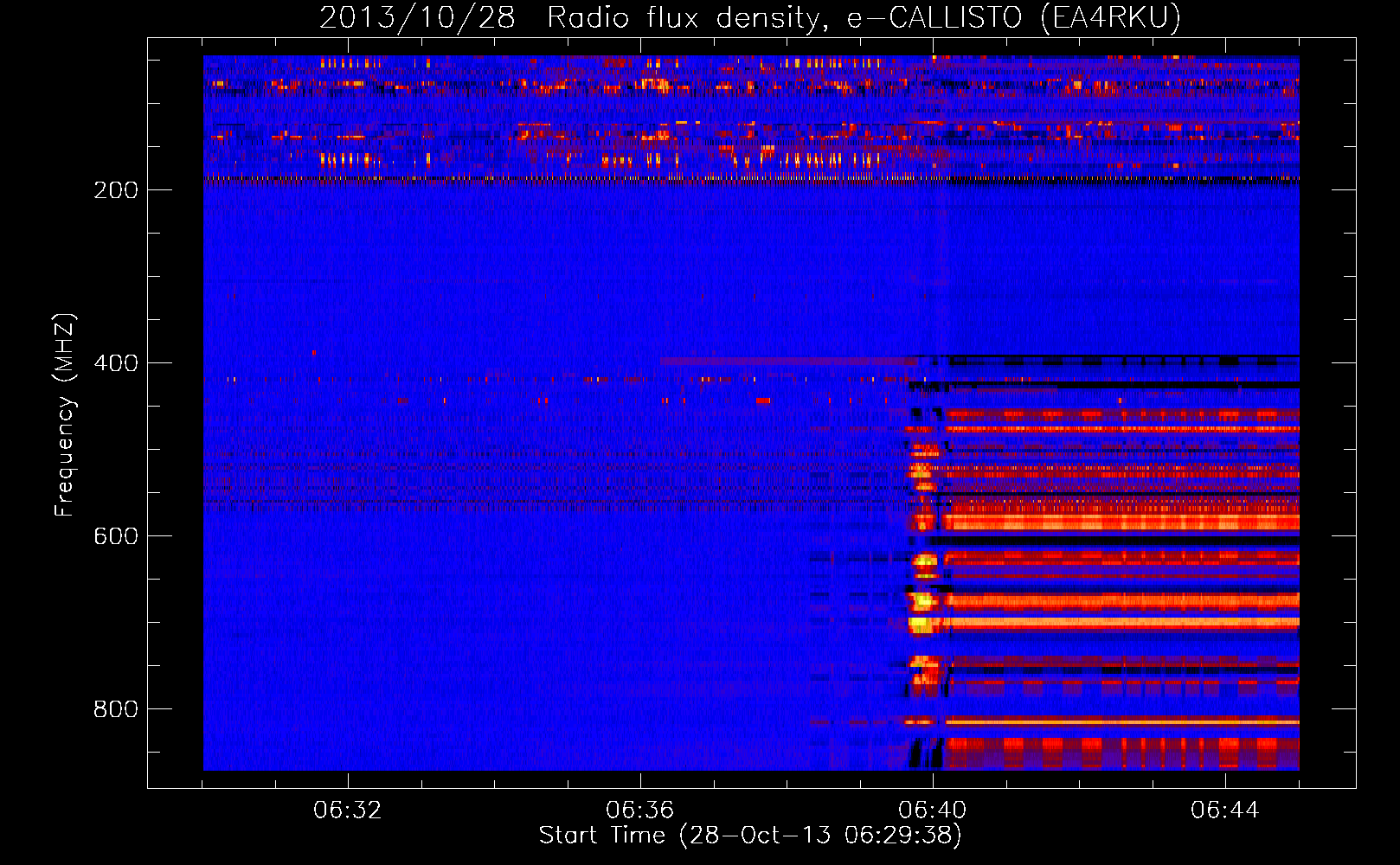Click the Frequency (MHZ) axis title
1400x865 pixels.
click(66, 414)
